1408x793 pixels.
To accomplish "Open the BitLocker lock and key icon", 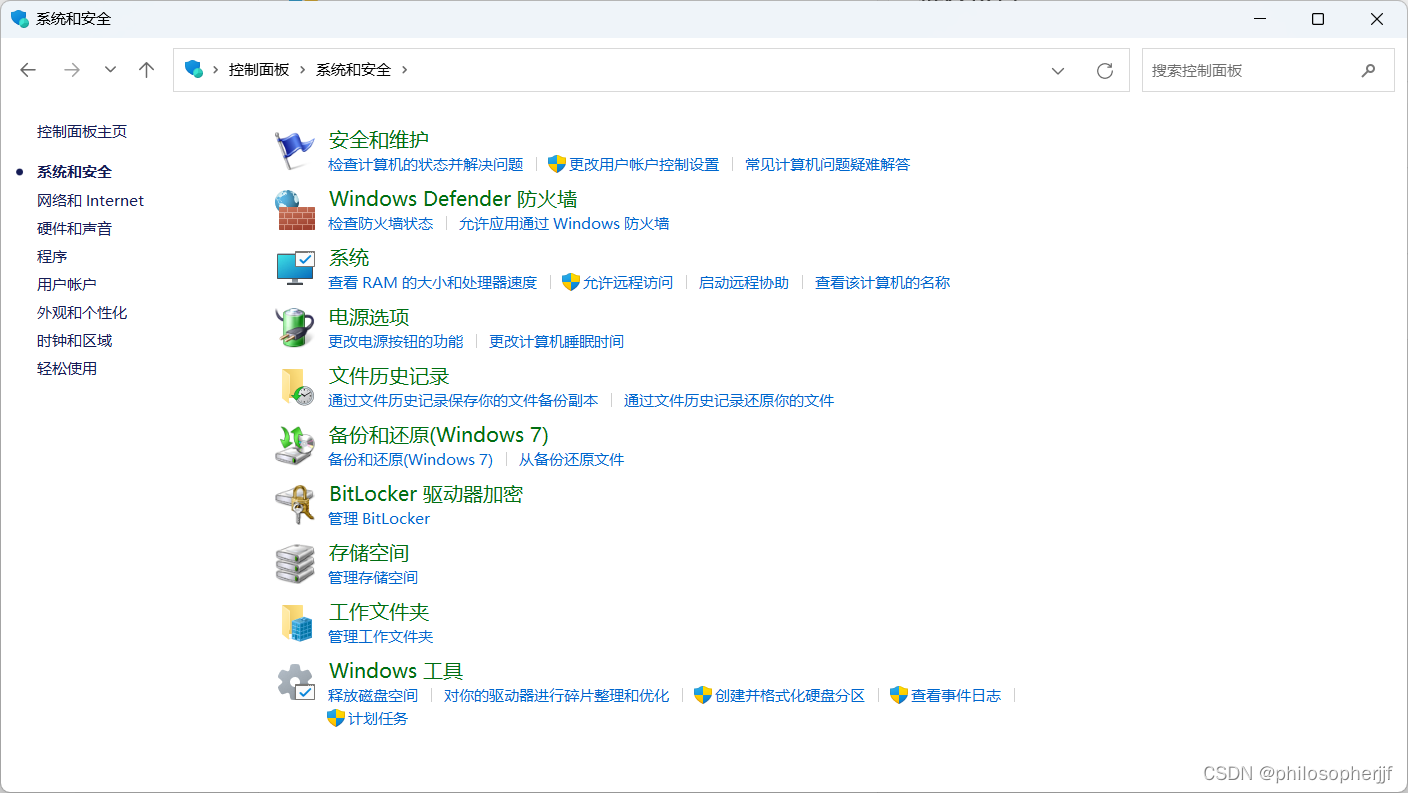I will [295, 504].
